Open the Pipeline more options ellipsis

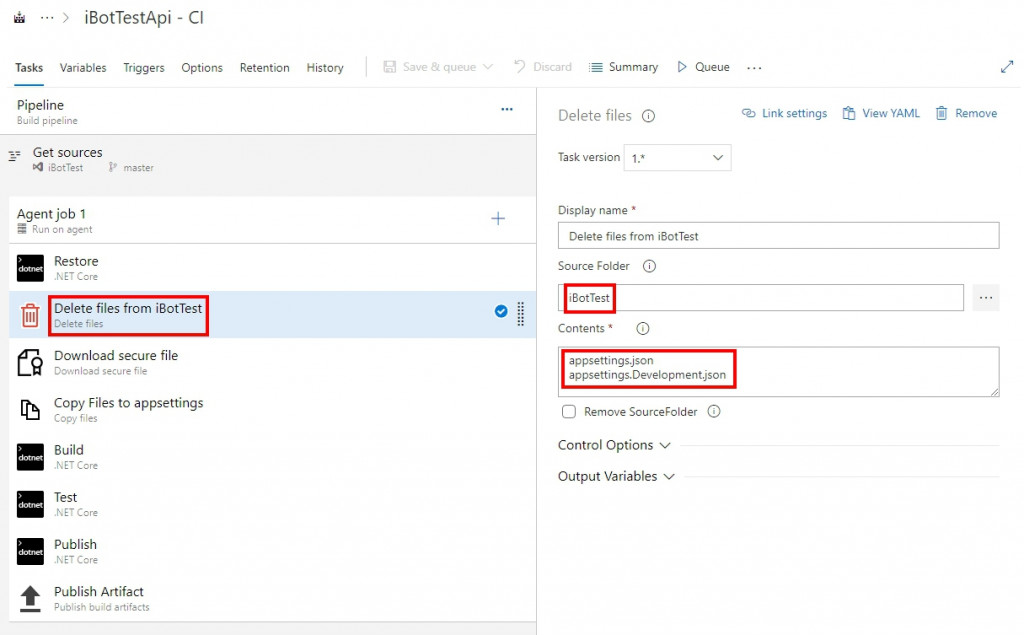pyautogui.click(x=507, y=109)
